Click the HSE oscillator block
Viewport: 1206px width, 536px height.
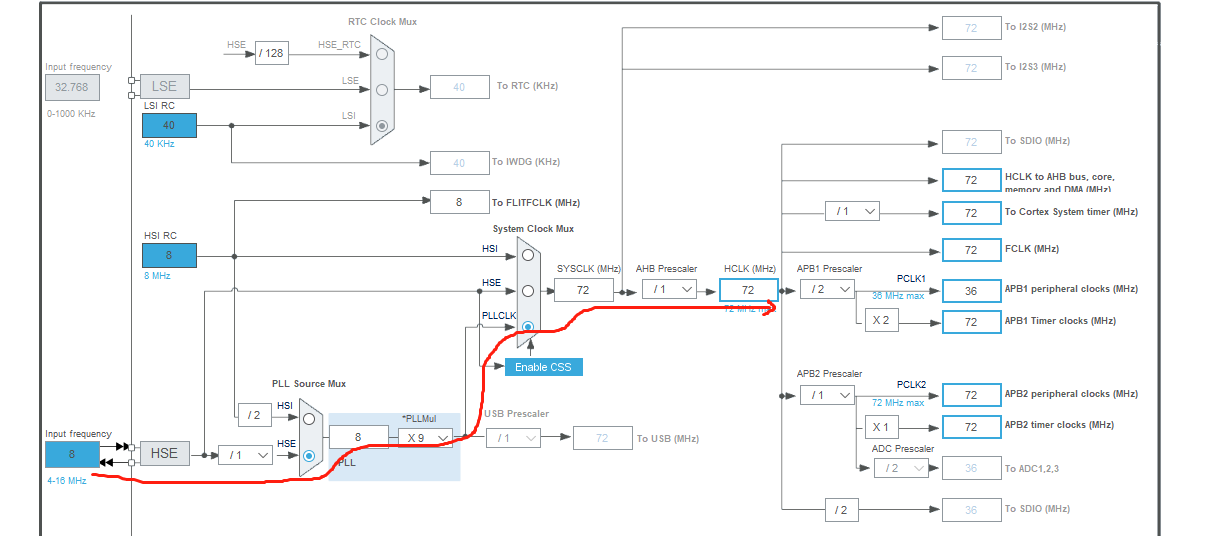pyautogui.click(x=164, y=453)
